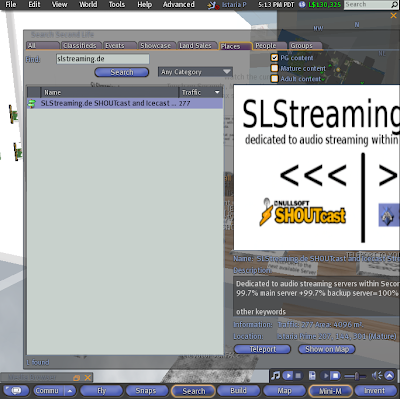The height and width of the screenshot is (399, 400).
Task: Click the music note icon
Action: click(x=276, y=376)
